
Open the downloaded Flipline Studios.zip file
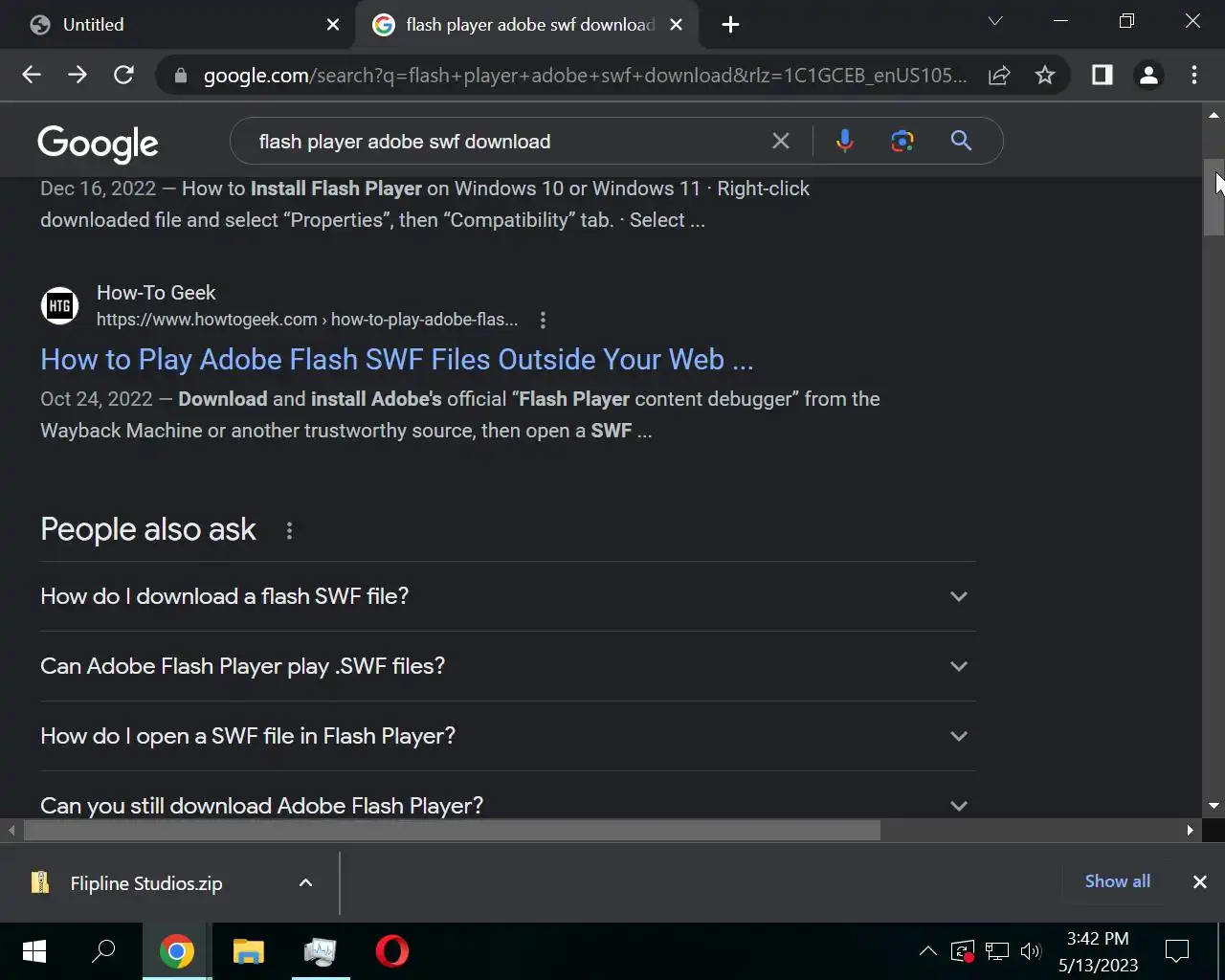point(145,883)
